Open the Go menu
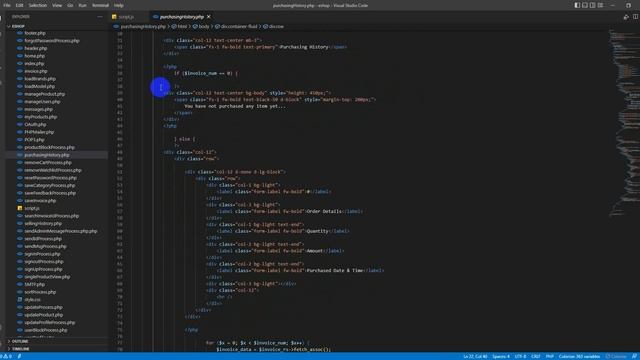Viewport: 640px width, 360px height. pos(70,5)
